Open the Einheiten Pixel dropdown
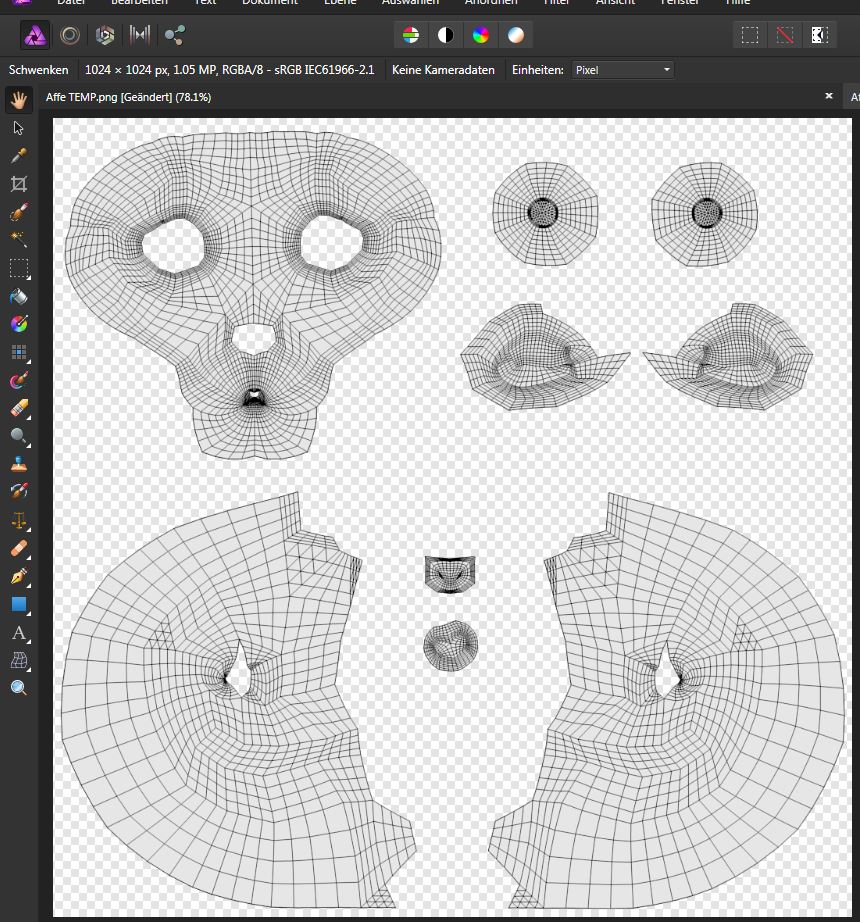The width and height of the screenshot is (860, 922). [x=622, y=70]
